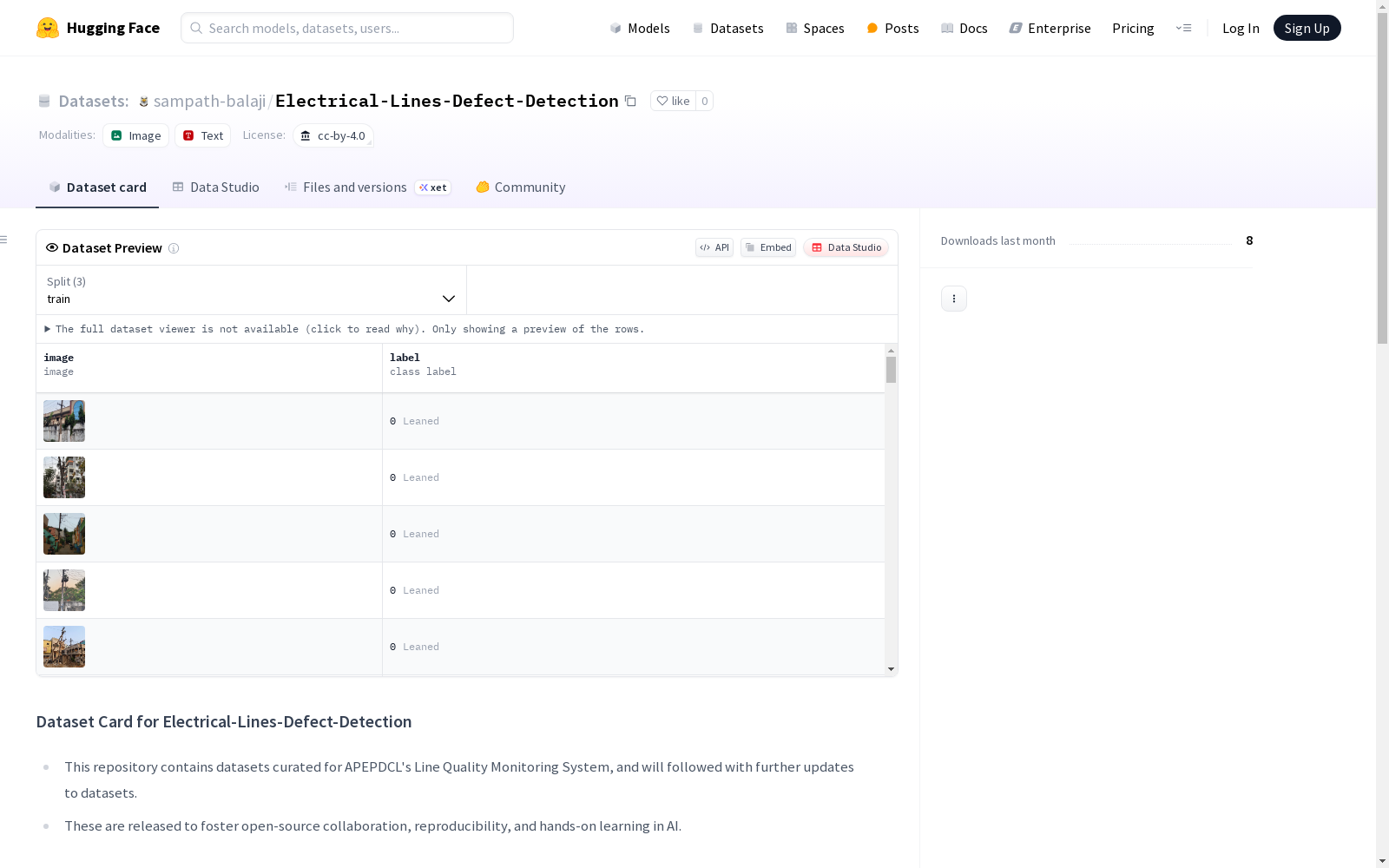
Task: Like this dataset with heart button
Action: [673, 101]
